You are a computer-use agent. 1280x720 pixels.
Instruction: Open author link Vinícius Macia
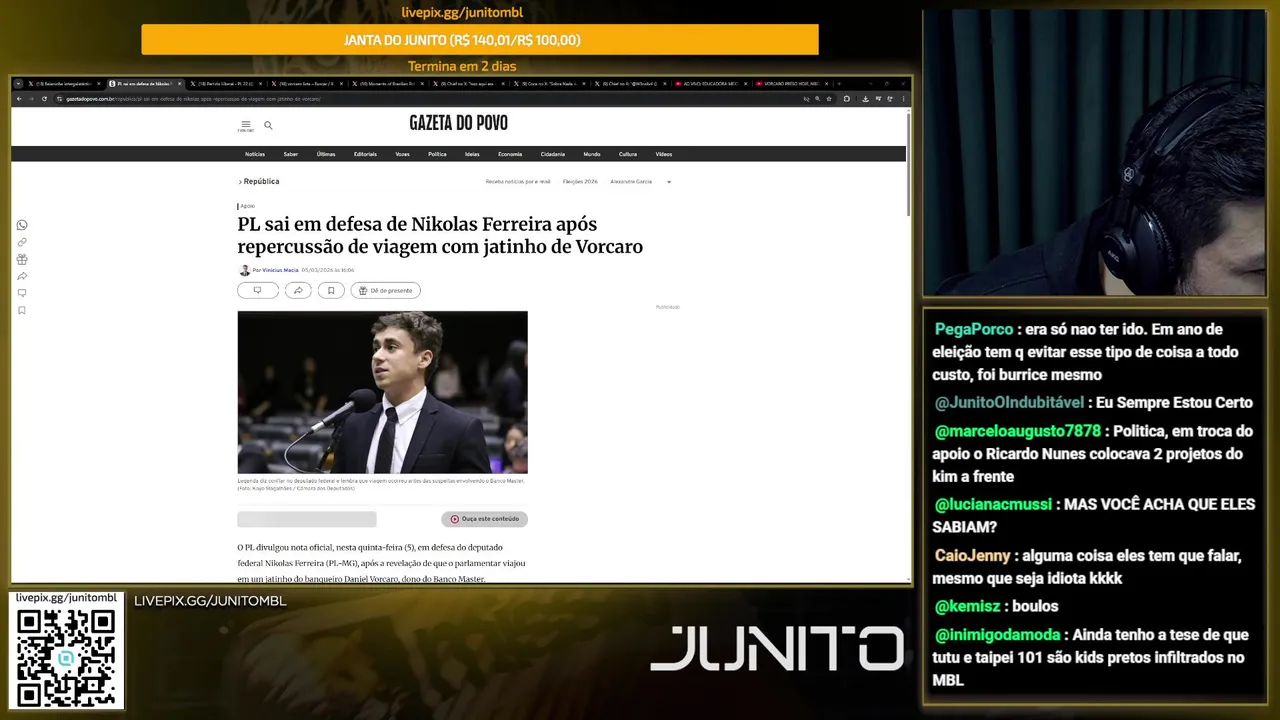coord(281,270)
